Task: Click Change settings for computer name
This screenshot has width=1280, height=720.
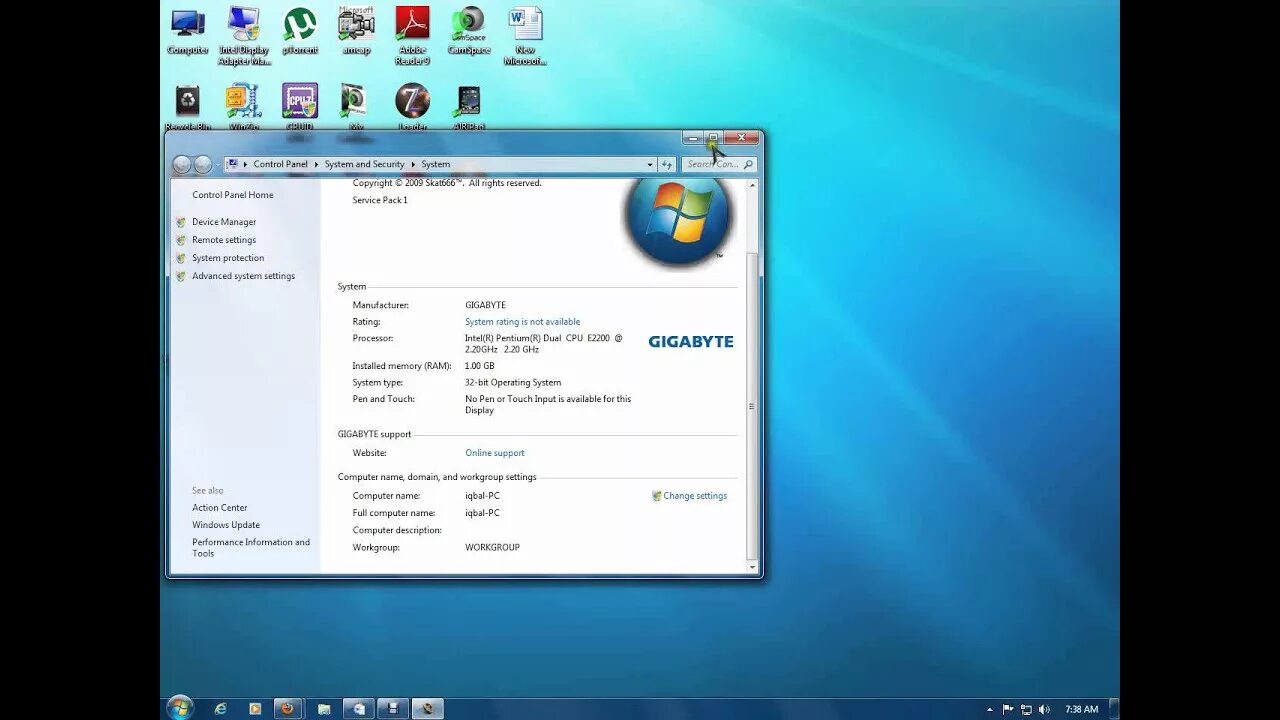Action: click(695, 496)
